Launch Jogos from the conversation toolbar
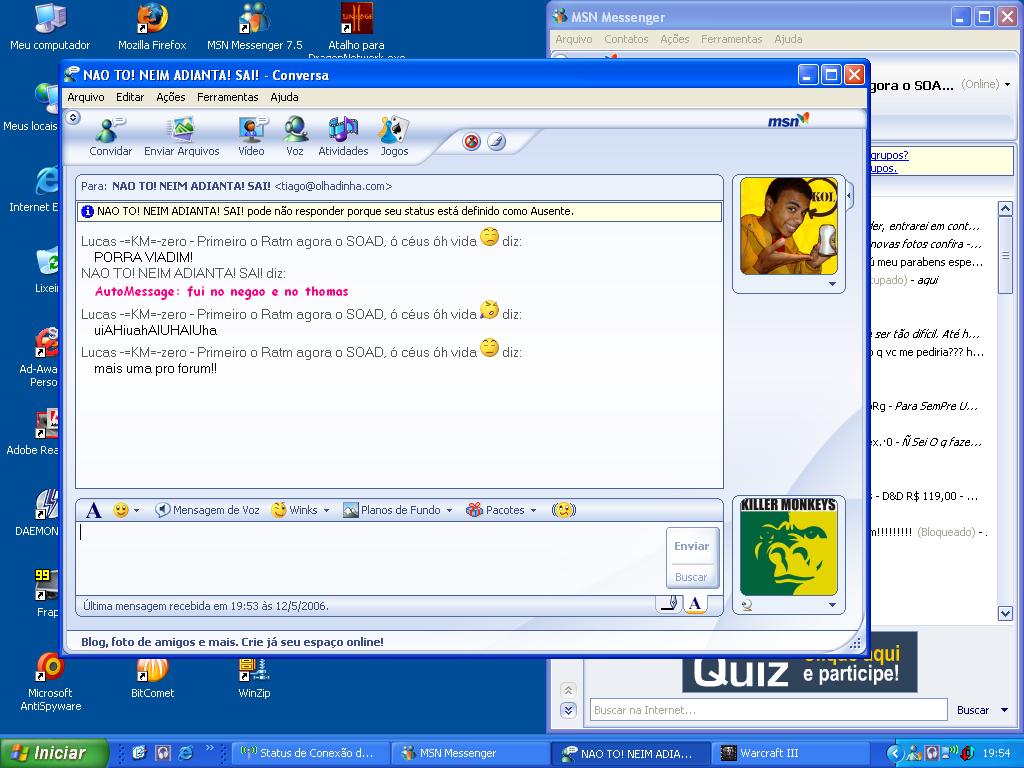The height and width of the screenshot is (768, 1024). pyautogui.click(x=394, y=136)
